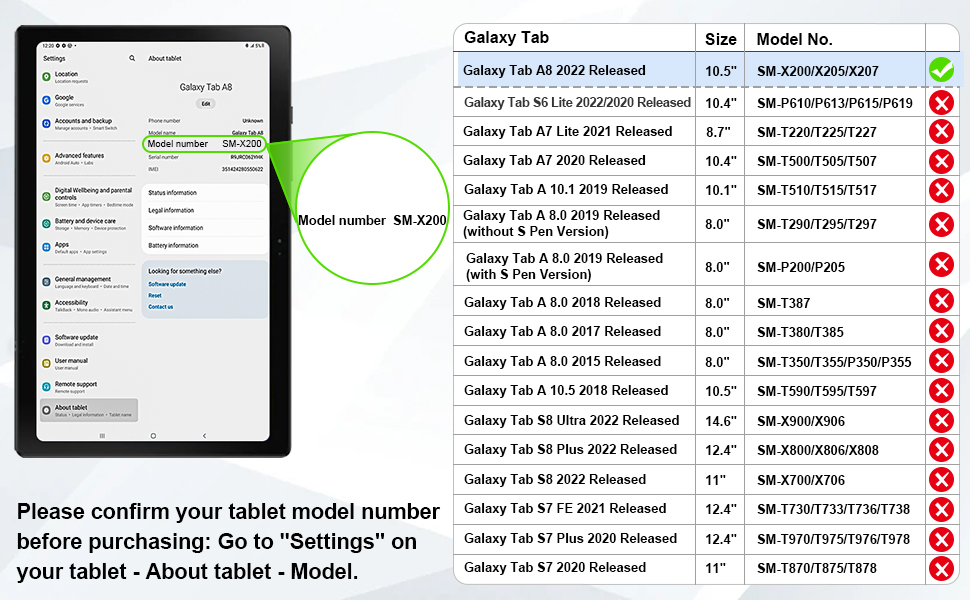Click the red X beside SM-T290/T295/T297
The width and height of the screenshot is (970, 600).
(942, 224)
